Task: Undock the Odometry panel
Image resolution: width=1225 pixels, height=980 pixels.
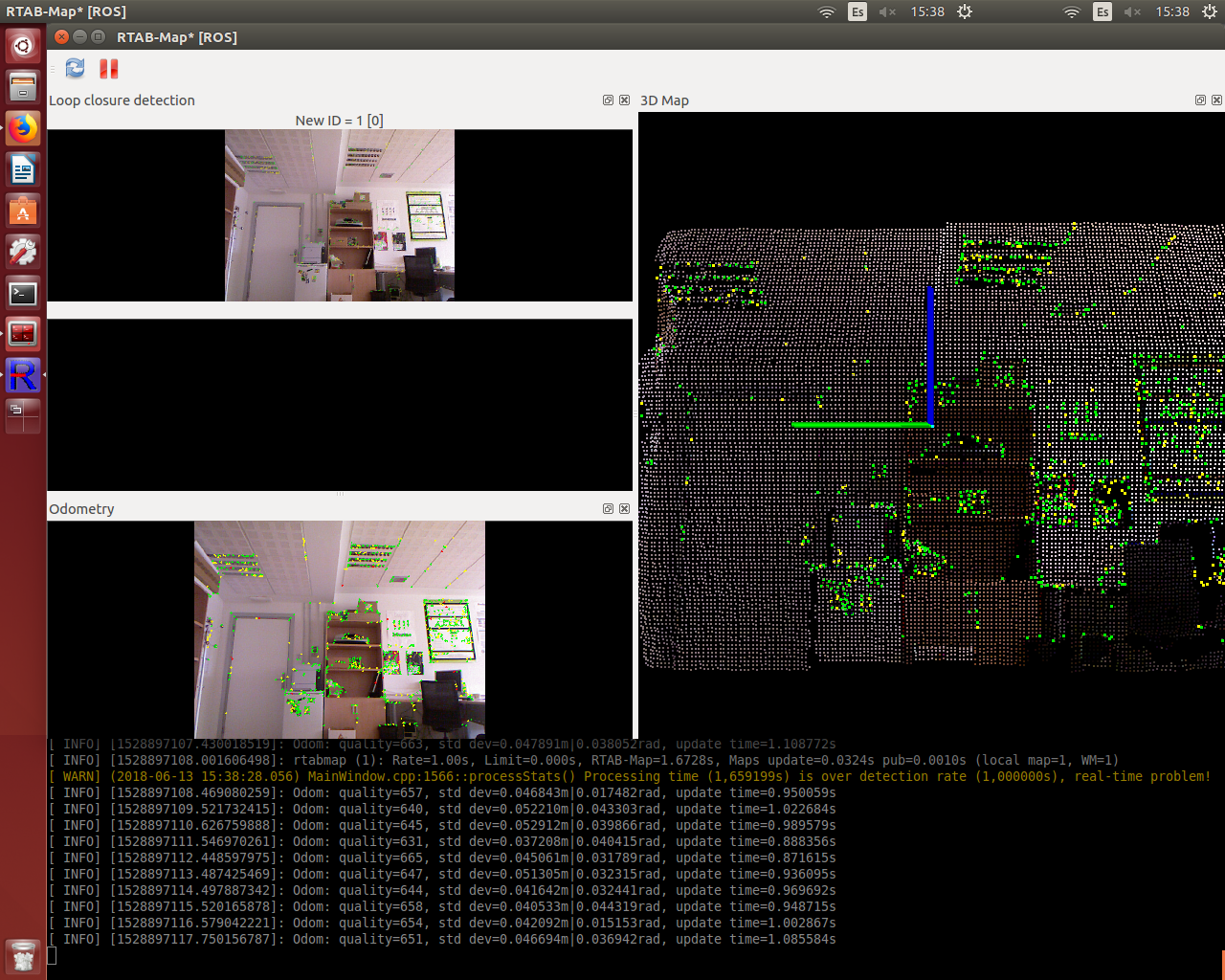Action: coord(608,509)
